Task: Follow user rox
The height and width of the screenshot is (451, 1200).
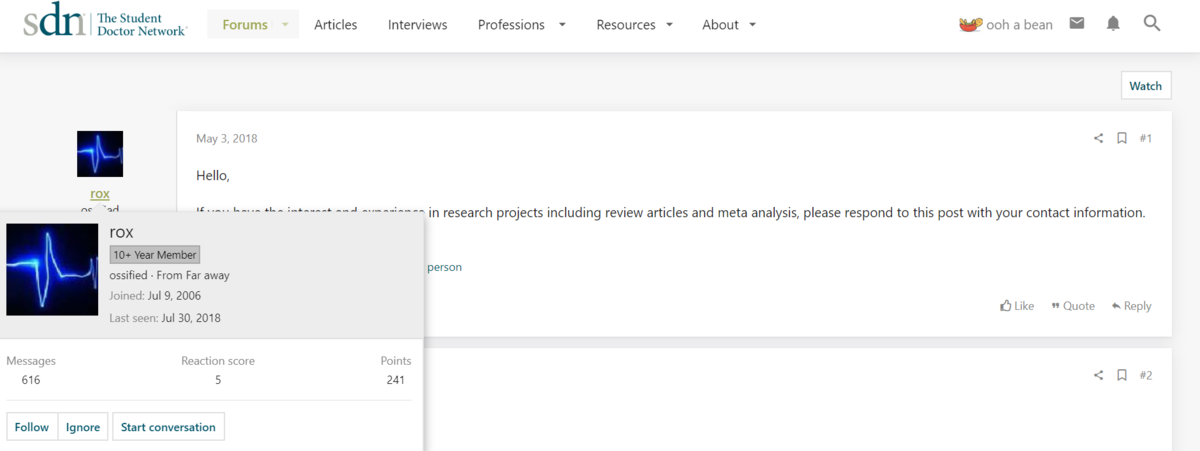Action: [x=31, y=427]
